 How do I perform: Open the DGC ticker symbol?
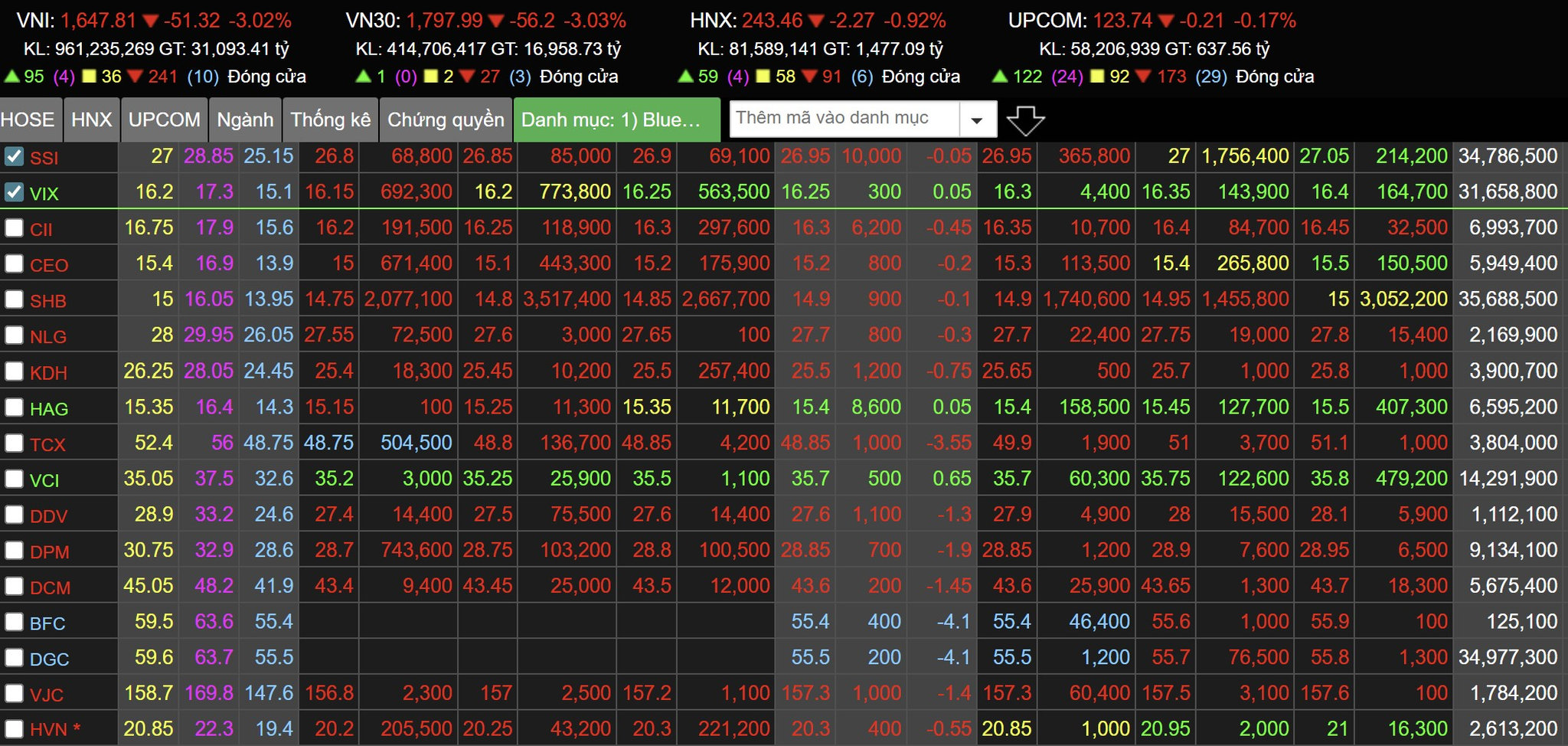click(x=50, y=659)
